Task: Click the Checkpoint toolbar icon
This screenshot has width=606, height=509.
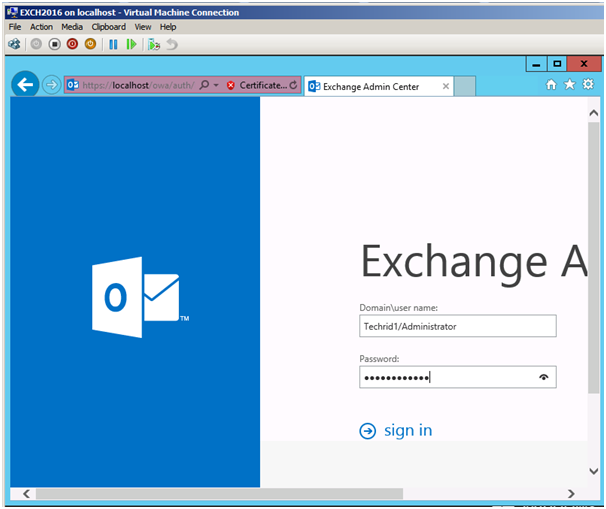Action: click(x=154, y=44)
